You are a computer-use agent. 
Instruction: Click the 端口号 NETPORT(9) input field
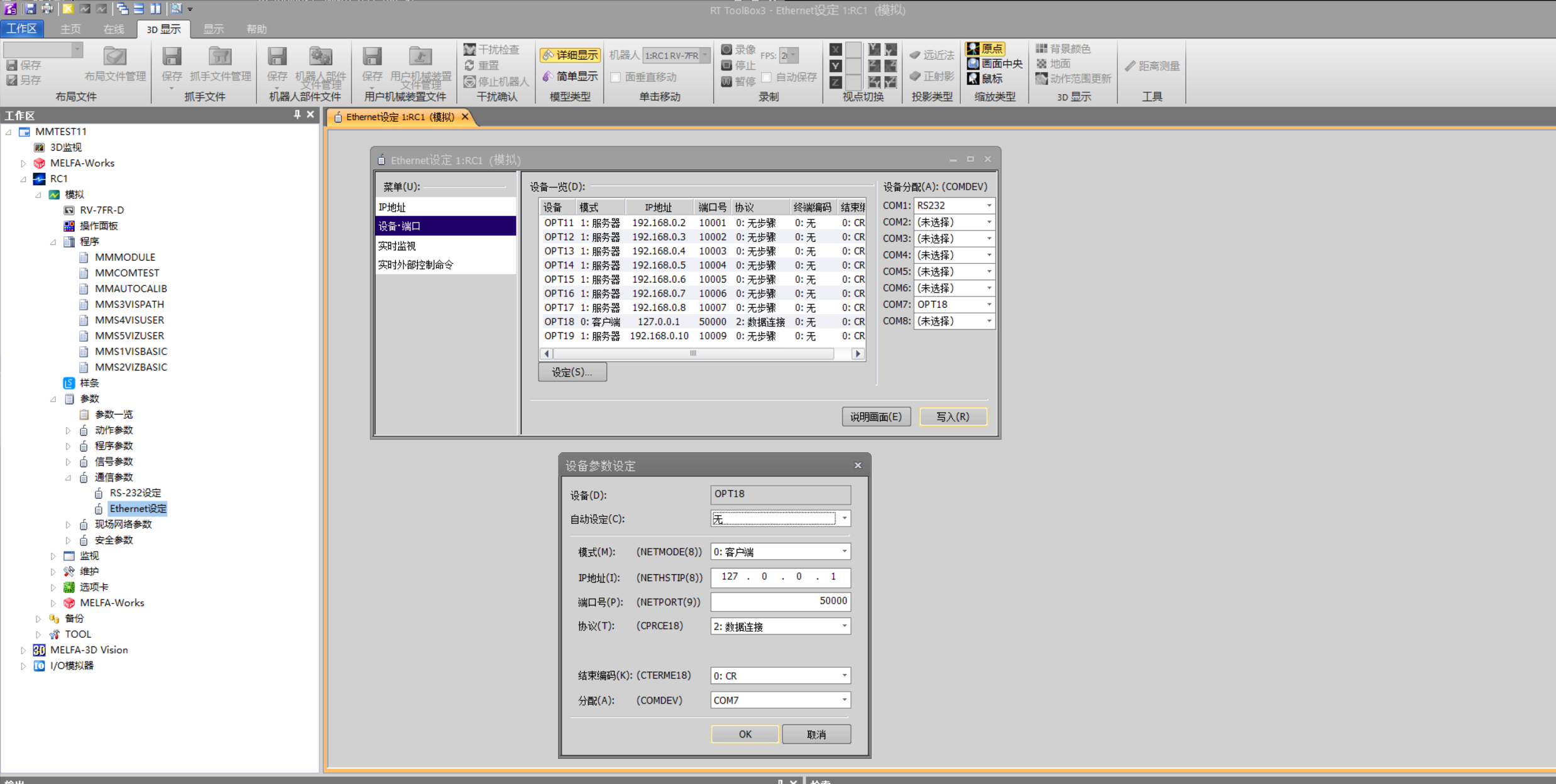point(780,601)
